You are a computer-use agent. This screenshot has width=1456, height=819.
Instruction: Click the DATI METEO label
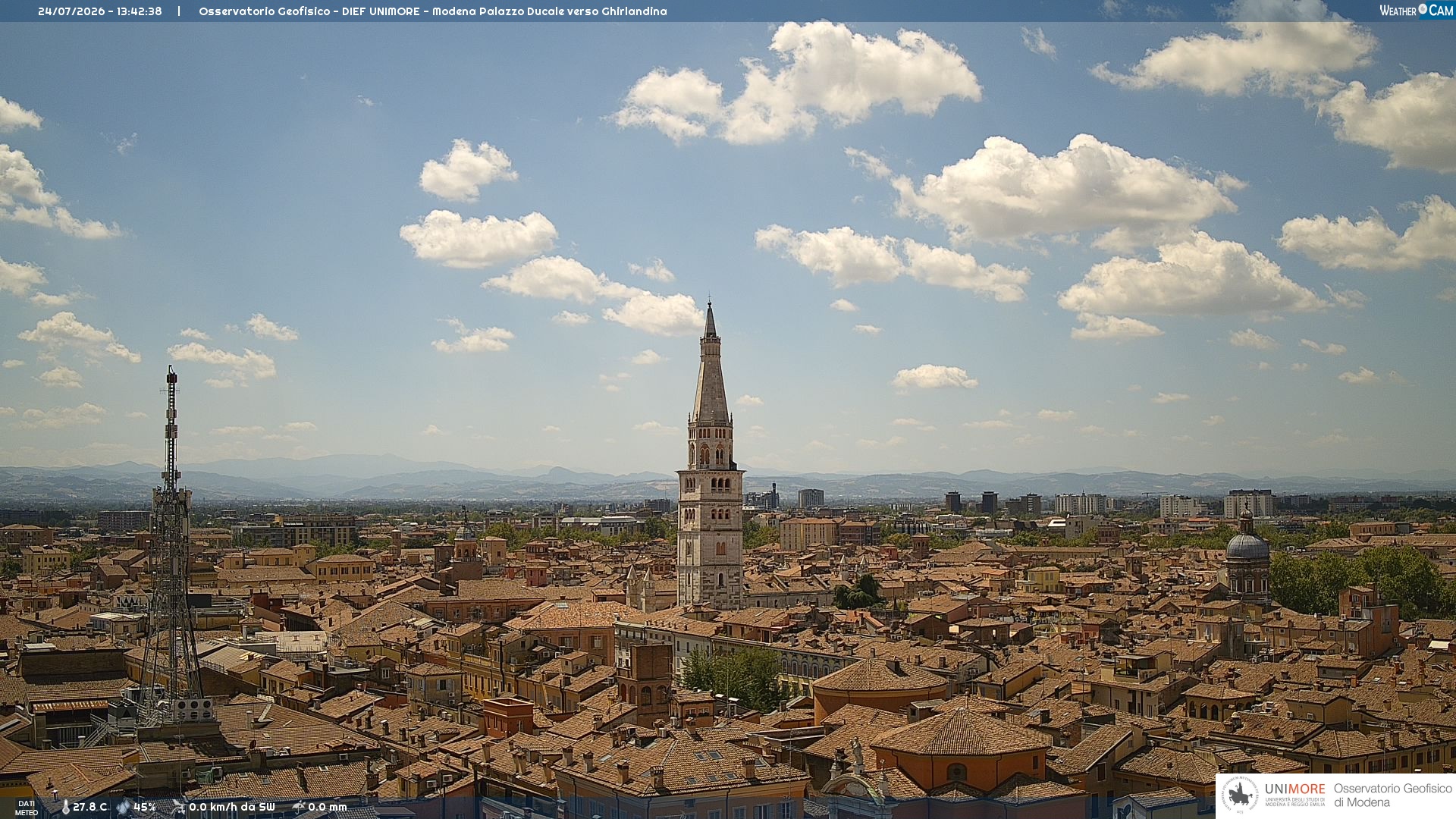[27, 808]
